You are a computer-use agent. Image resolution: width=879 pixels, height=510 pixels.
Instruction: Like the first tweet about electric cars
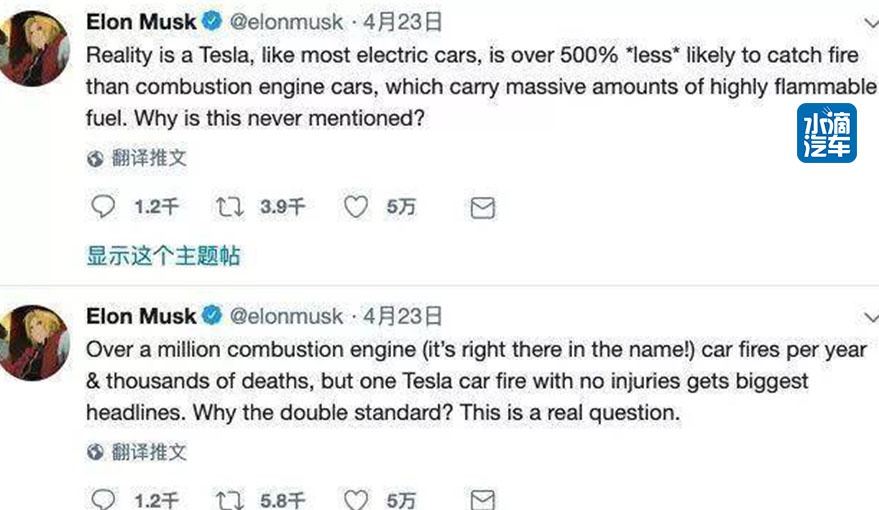(x=356, y=207)
